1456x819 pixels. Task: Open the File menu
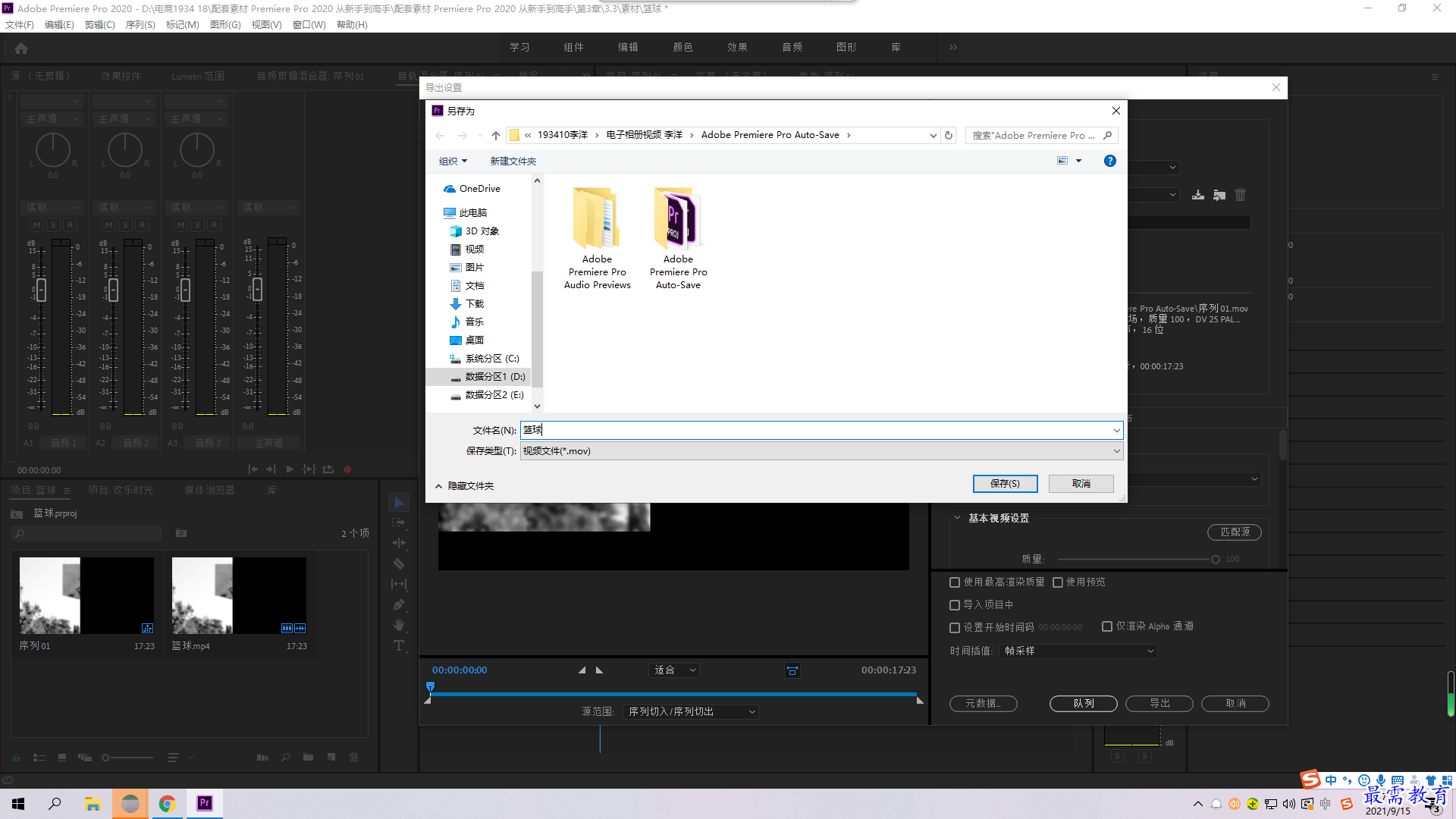(x=20, y=25)
